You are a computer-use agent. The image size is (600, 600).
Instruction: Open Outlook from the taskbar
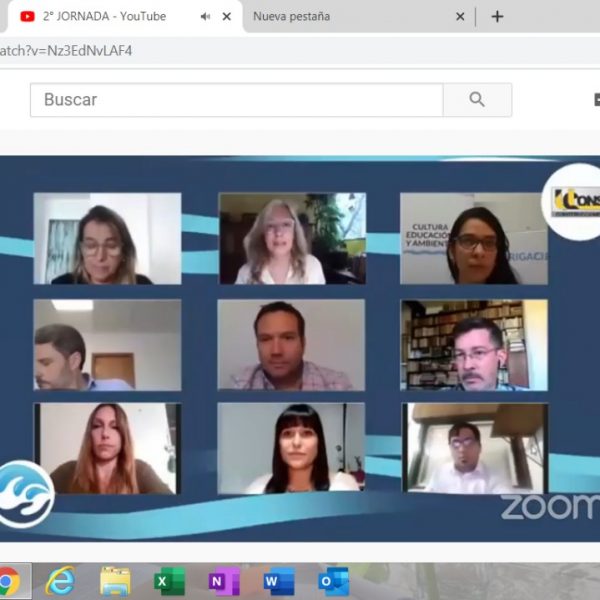pos(333,581)
